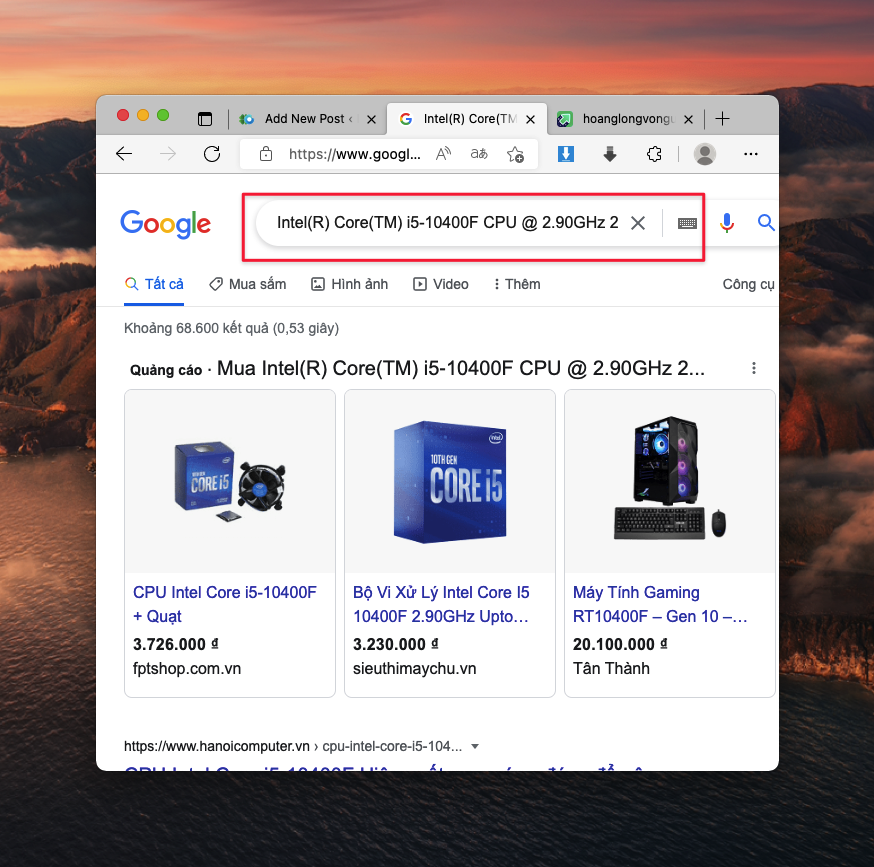
Task: Reload the current page
Action: 212,154
